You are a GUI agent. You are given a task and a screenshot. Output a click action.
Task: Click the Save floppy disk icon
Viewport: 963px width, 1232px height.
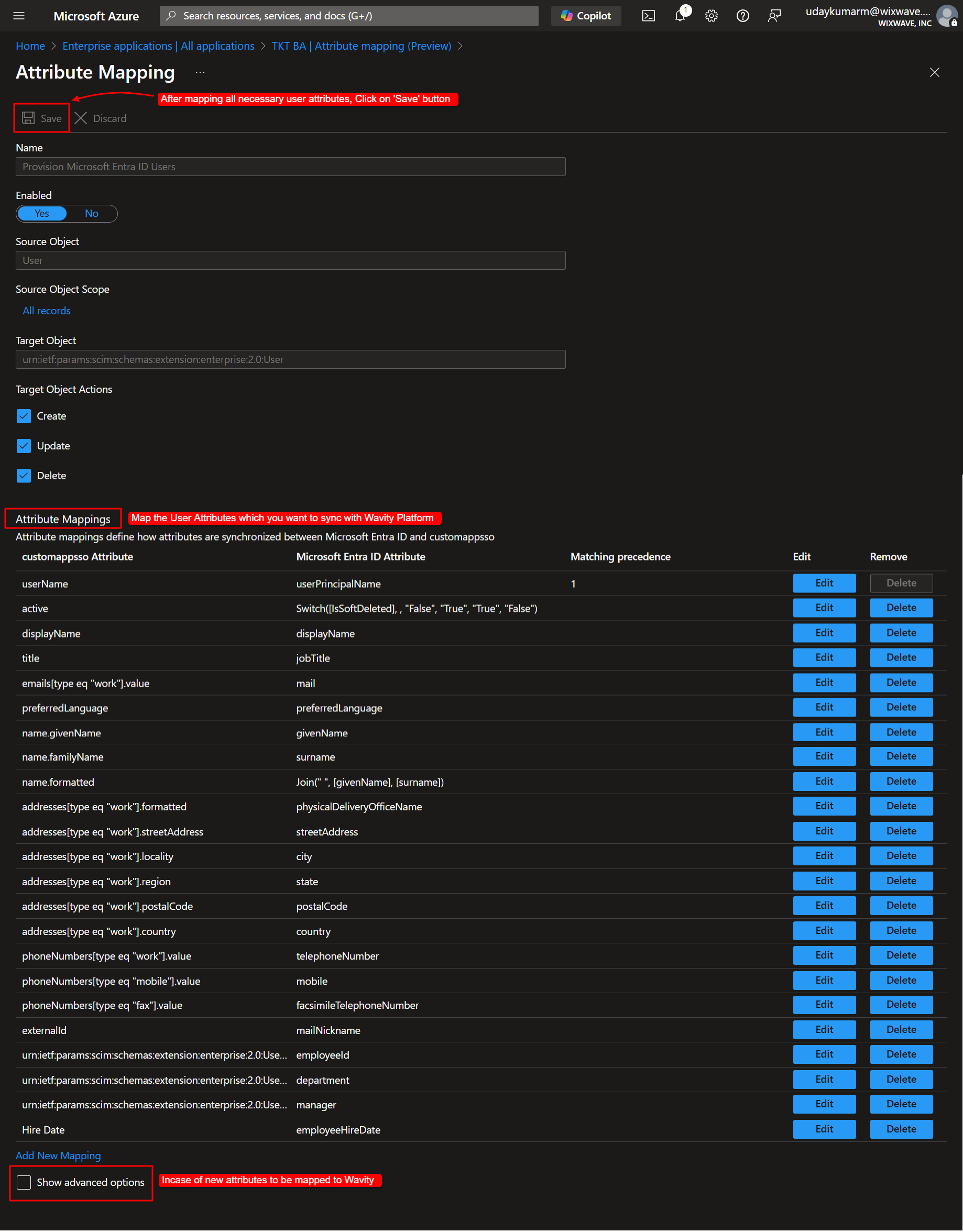pos(28,118)
